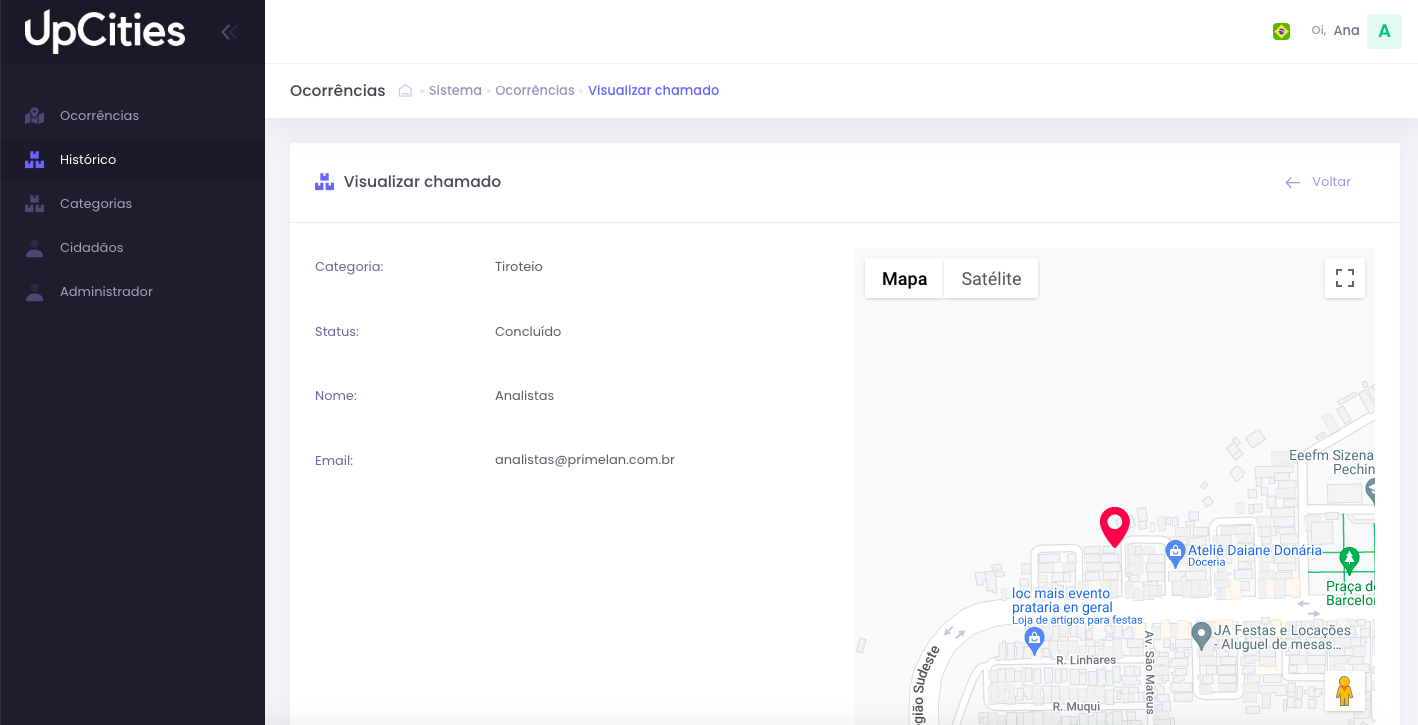This screenshot has height=725, width=1418.
Task: Switch map to Satélite view
Action: click(x=991, y=279)
